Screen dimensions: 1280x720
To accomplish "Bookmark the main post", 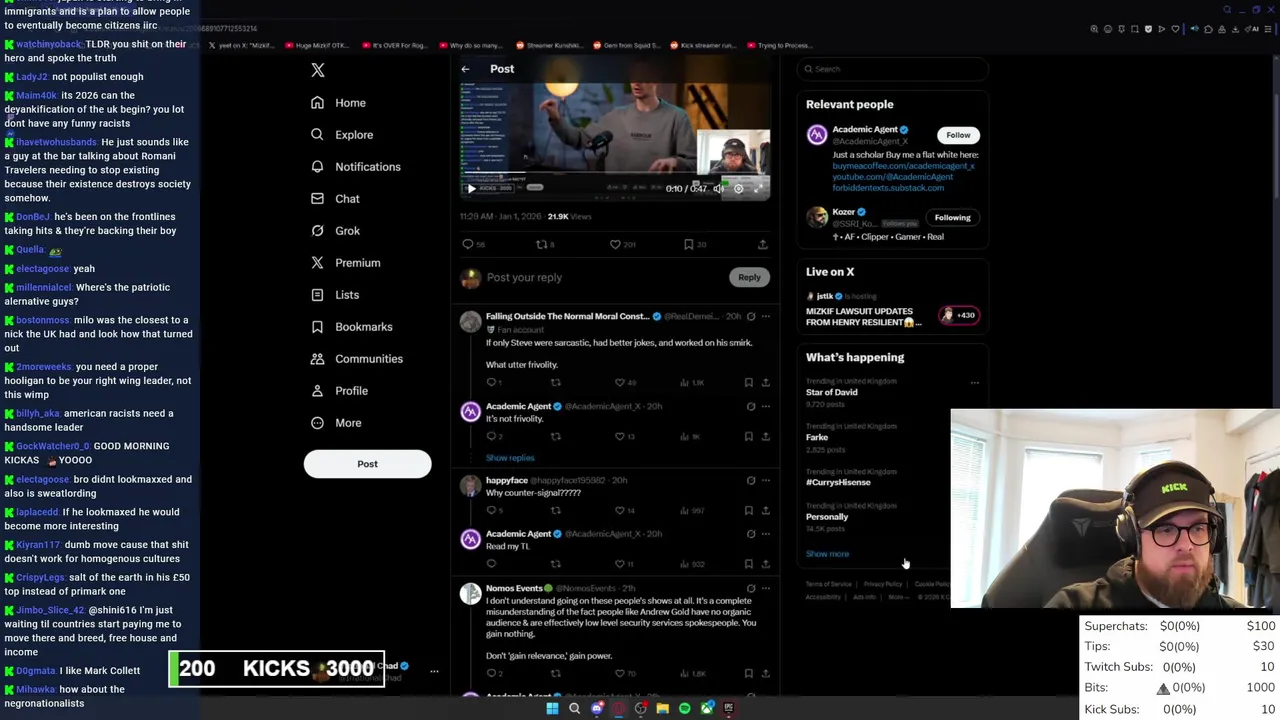I will click(x=688, y=244).
